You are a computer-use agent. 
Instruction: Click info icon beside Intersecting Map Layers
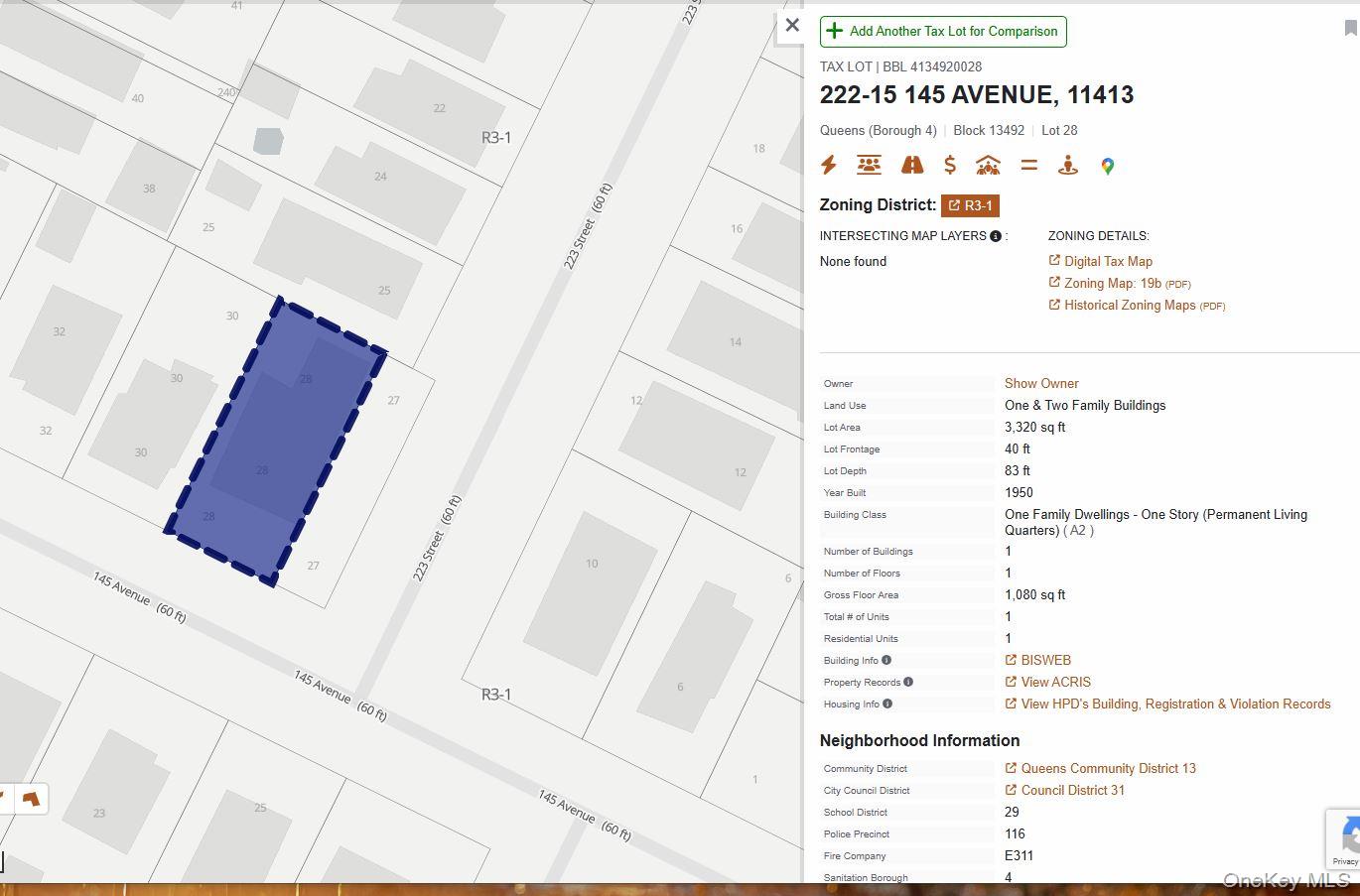pos(996,236)
